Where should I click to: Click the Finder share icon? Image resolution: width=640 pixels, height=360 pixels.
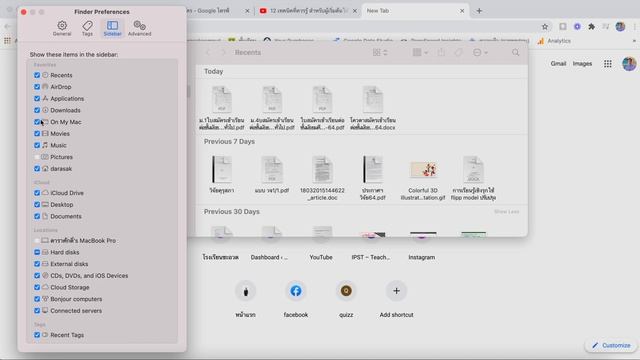coord(441,52)
